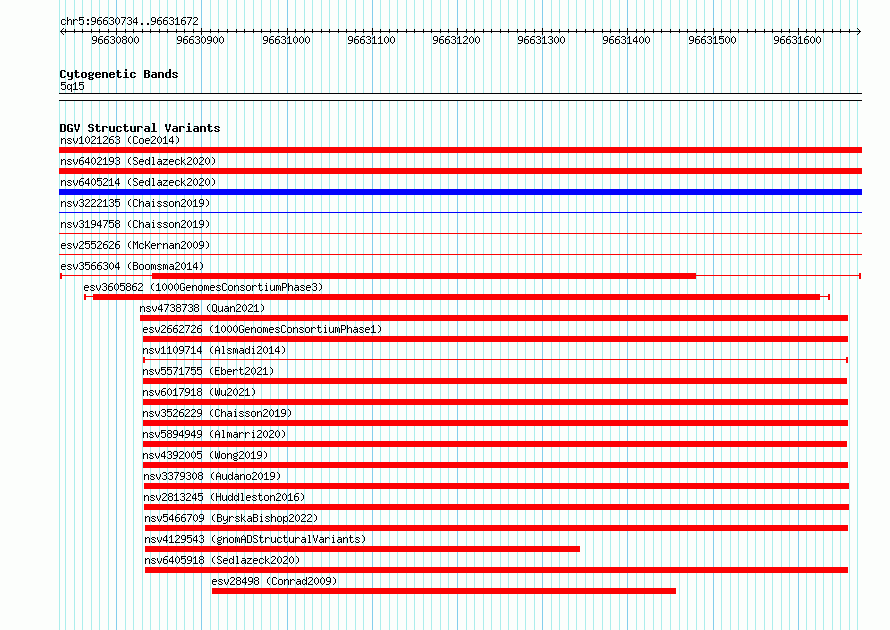890x630 pixels.
Task: Click the Cytogenetic Bands track title
Action: [x=119, y=74]
